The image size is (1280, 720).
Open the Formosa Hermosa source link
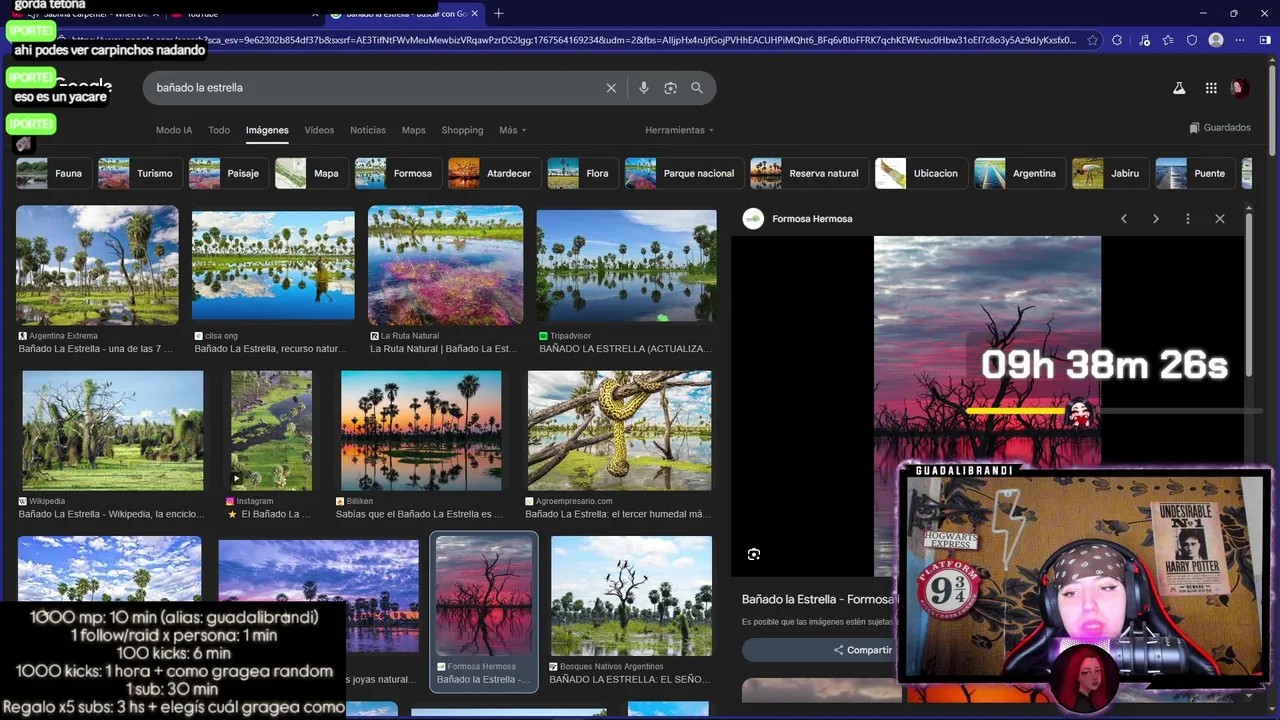[812, 219]
